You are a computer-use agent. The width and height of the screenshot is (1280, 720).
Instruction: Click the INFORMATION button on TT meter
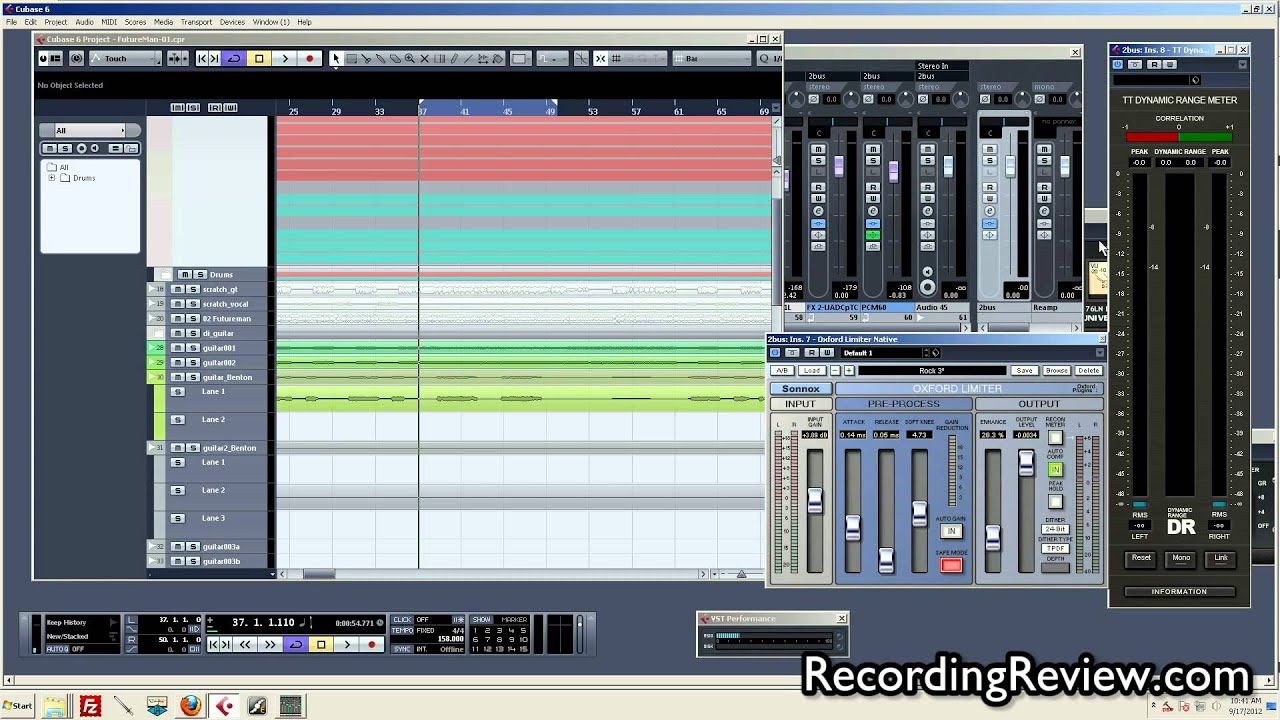point(1179,592)
